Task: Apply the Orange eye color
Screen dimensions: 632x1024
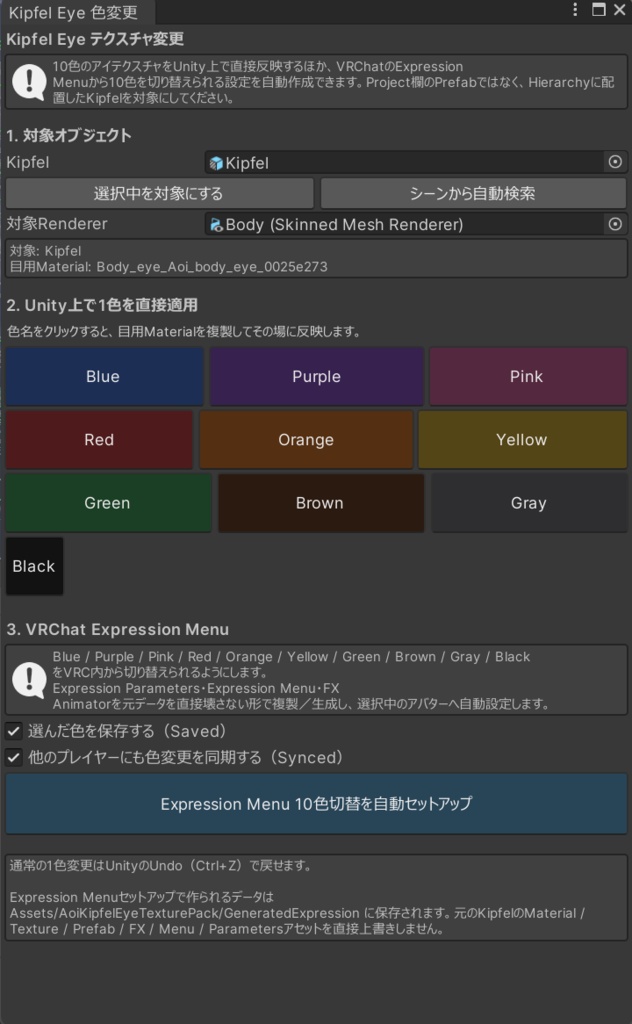Action: point(306,440)
